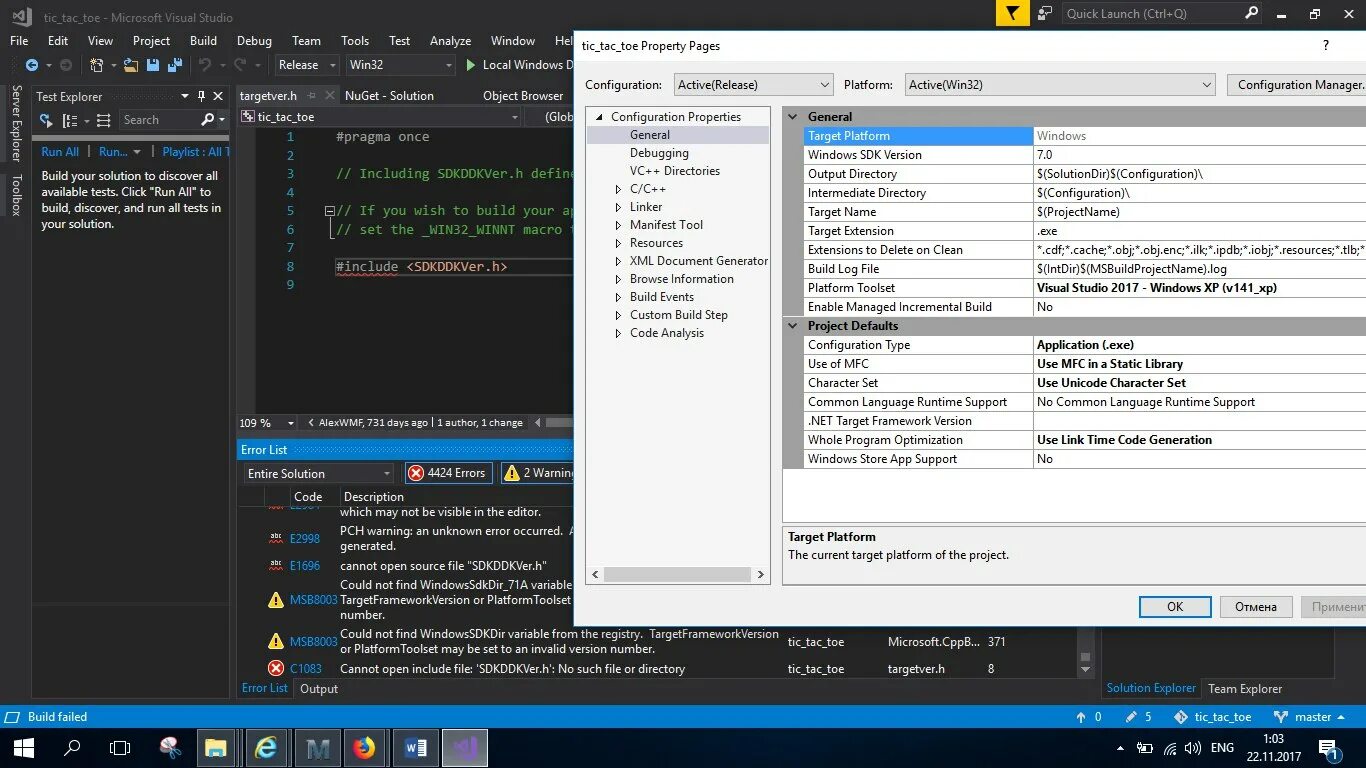Click the Save toolbar icon
Image resolution: width=1366 pixels, height=768 pixels.
153,65
